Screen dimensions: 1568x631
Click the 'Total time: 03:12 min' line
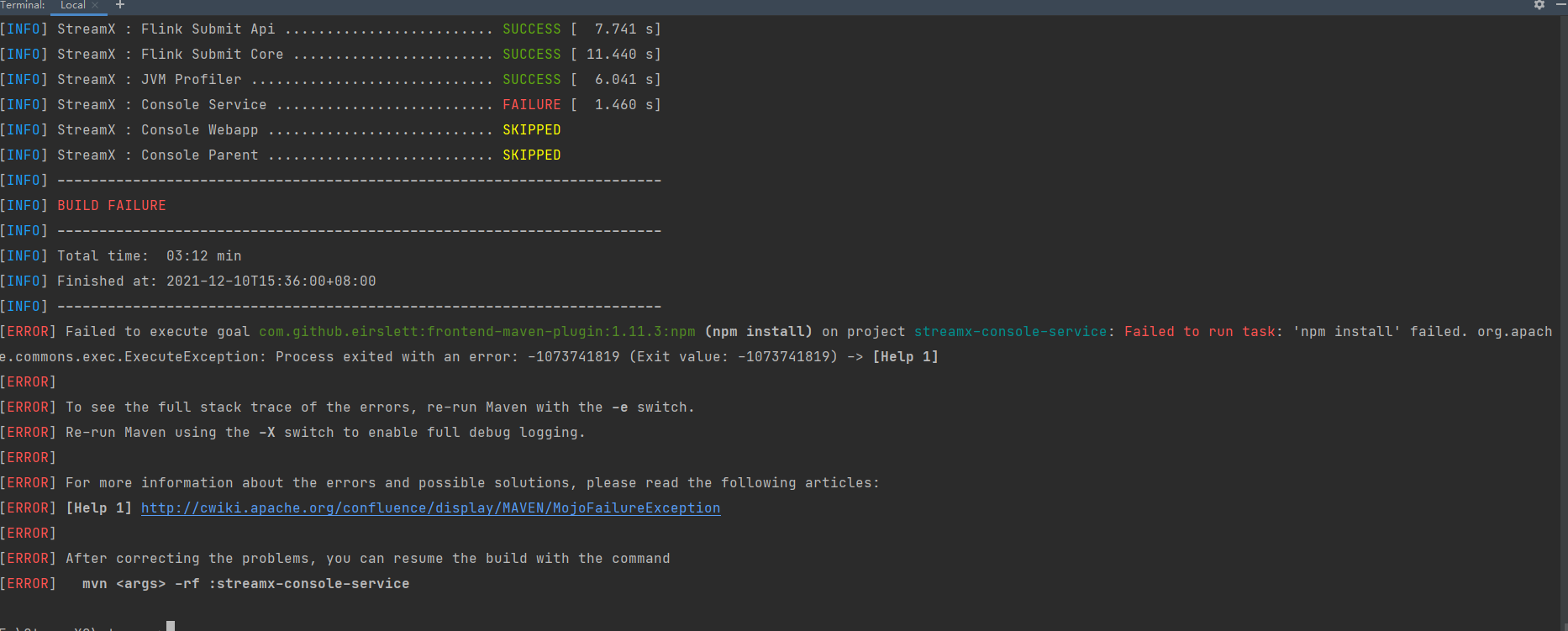(149, 256)
